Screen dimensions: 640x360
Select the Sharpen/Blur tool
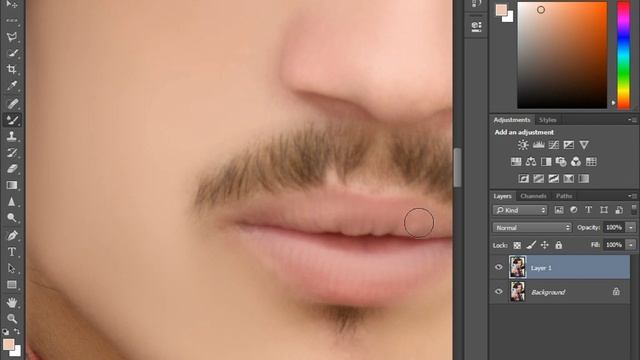[x=12, y=202]
